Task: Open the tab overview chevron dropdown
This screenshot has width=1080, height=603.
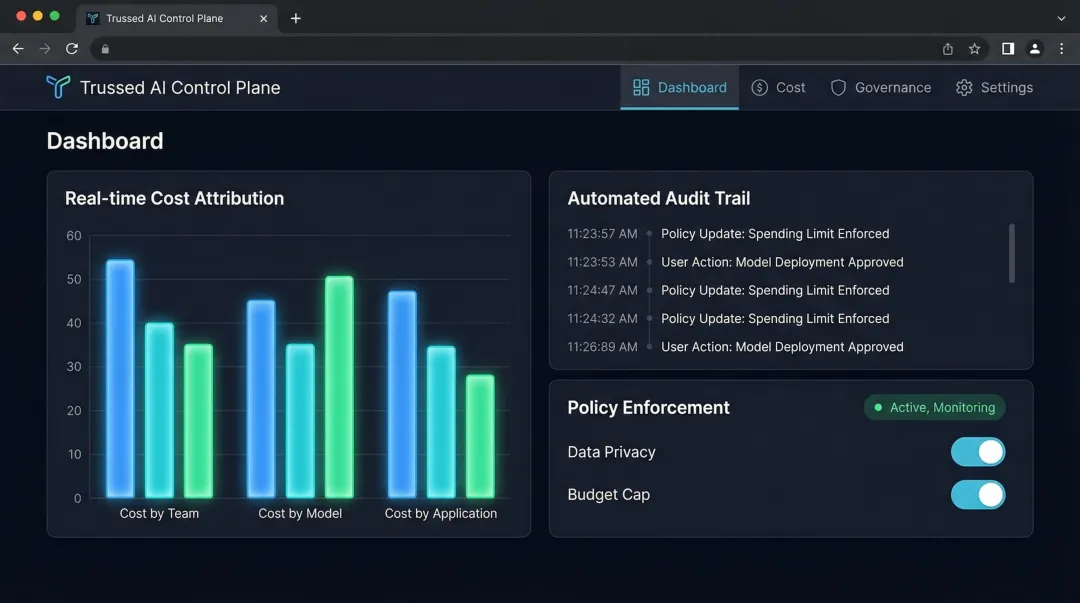Action: (x=1060, y=18)
